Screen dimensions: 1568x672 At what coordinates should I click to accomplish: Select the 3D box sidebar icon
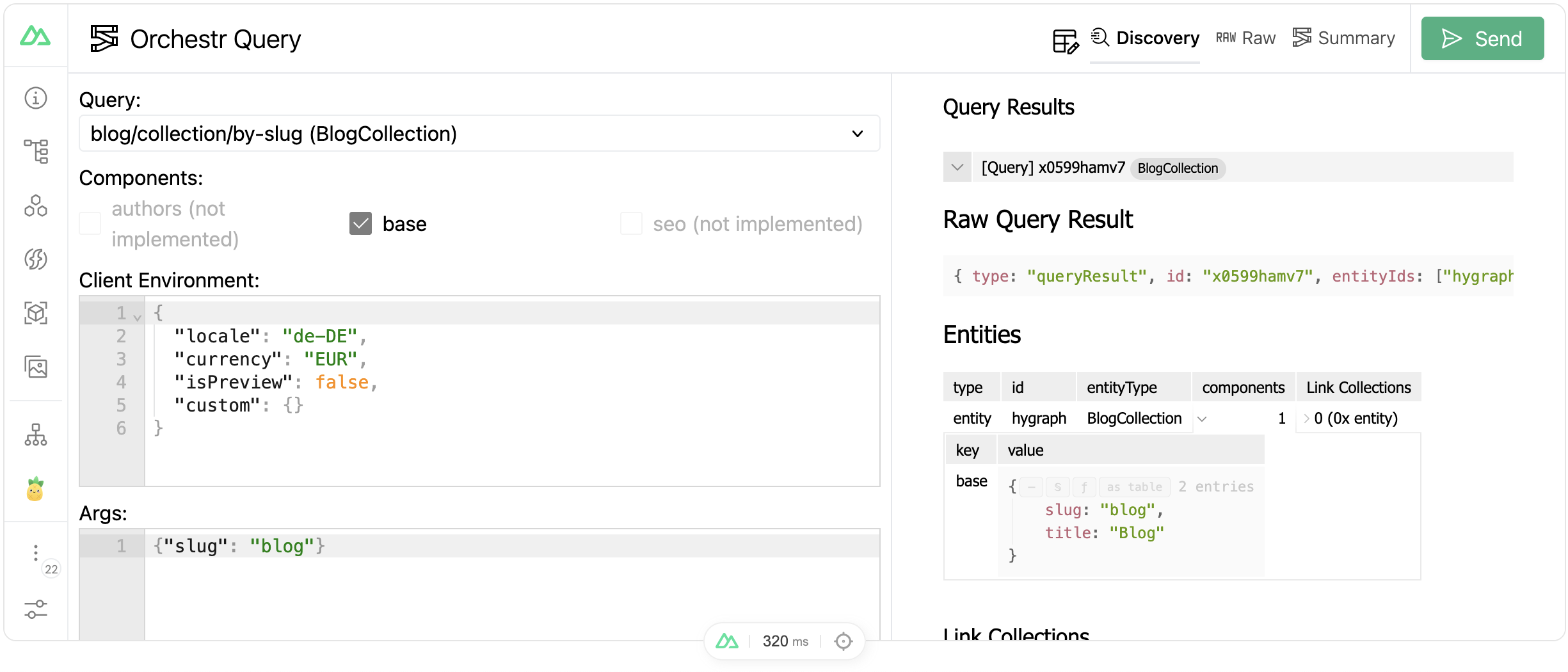[x=35, y=313]
